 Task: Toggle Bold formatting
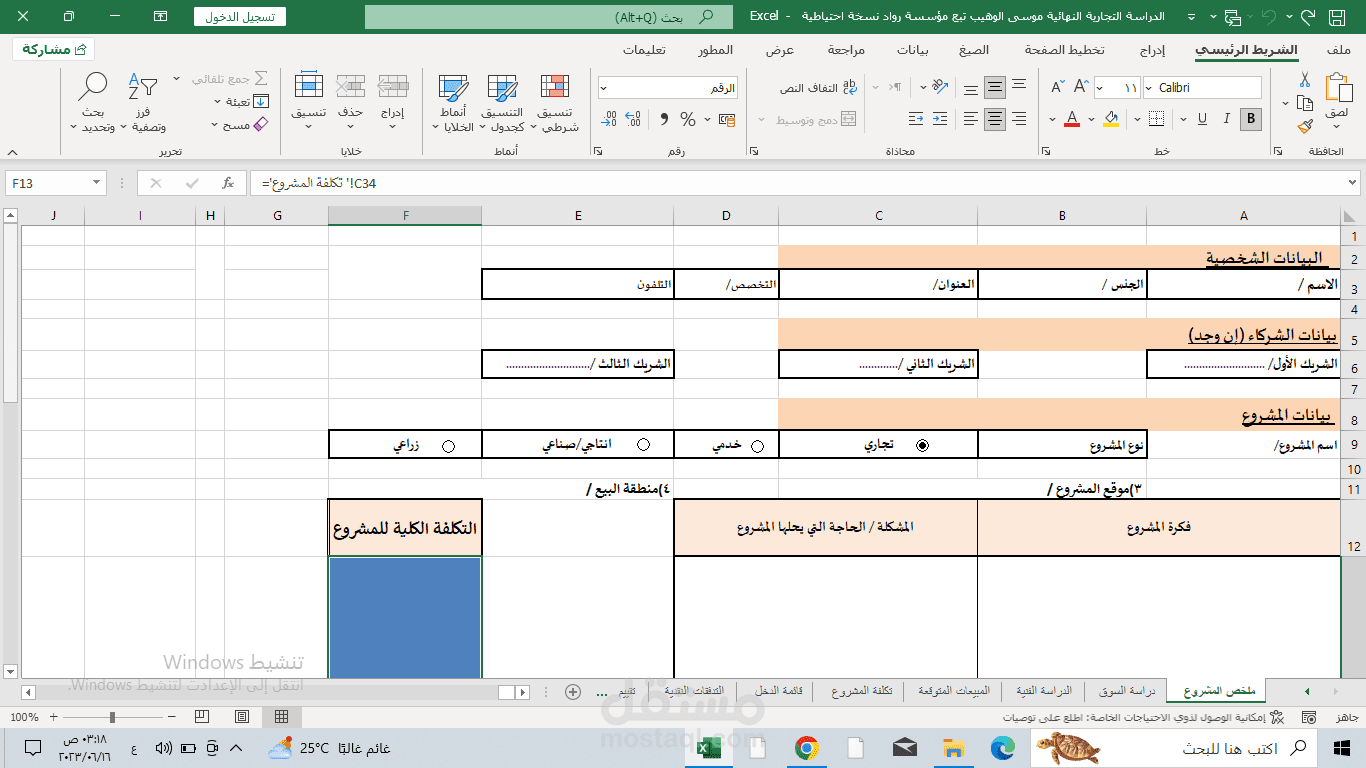pos(1250,119)
